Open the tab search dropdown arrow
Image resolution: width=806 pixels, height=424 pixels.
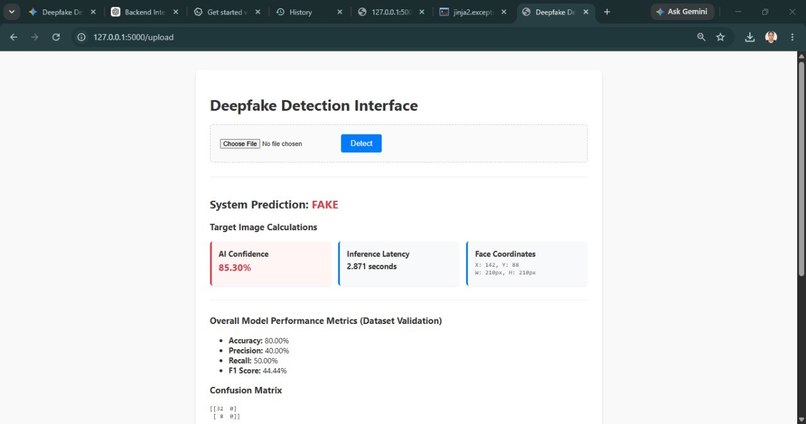click(x=11, y=12)
